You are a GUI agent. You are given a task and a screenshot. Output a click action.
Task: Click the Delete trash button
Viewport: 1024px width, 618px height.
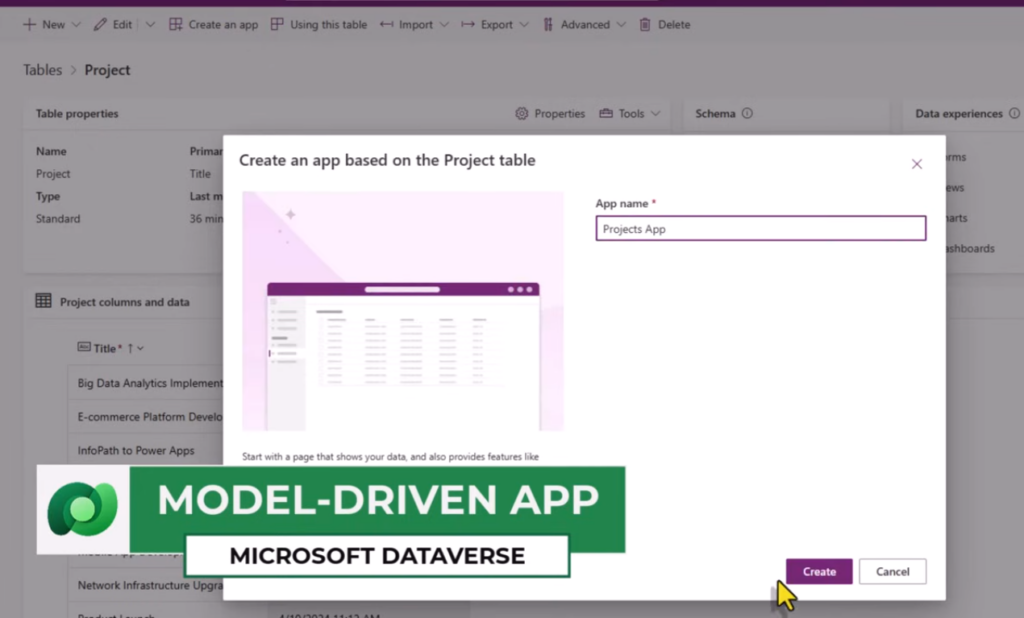664,24
